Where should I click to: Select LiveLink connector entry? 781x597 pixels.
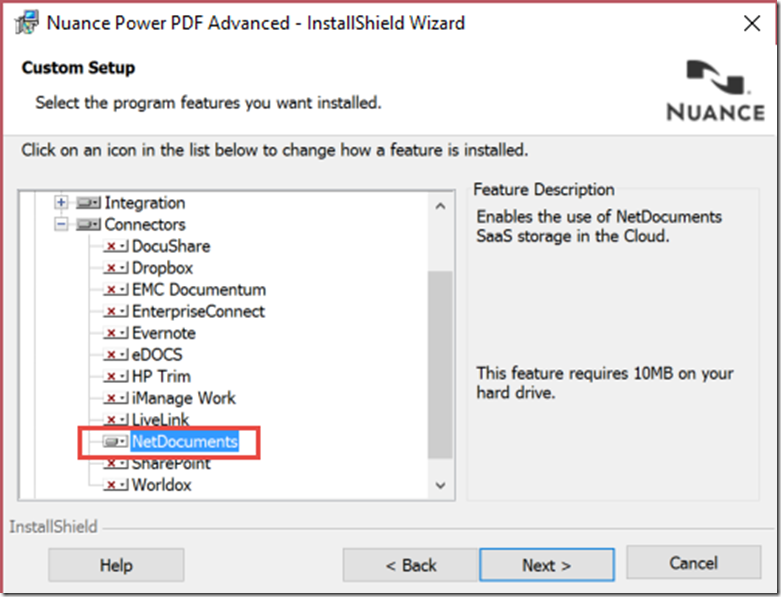160,419
